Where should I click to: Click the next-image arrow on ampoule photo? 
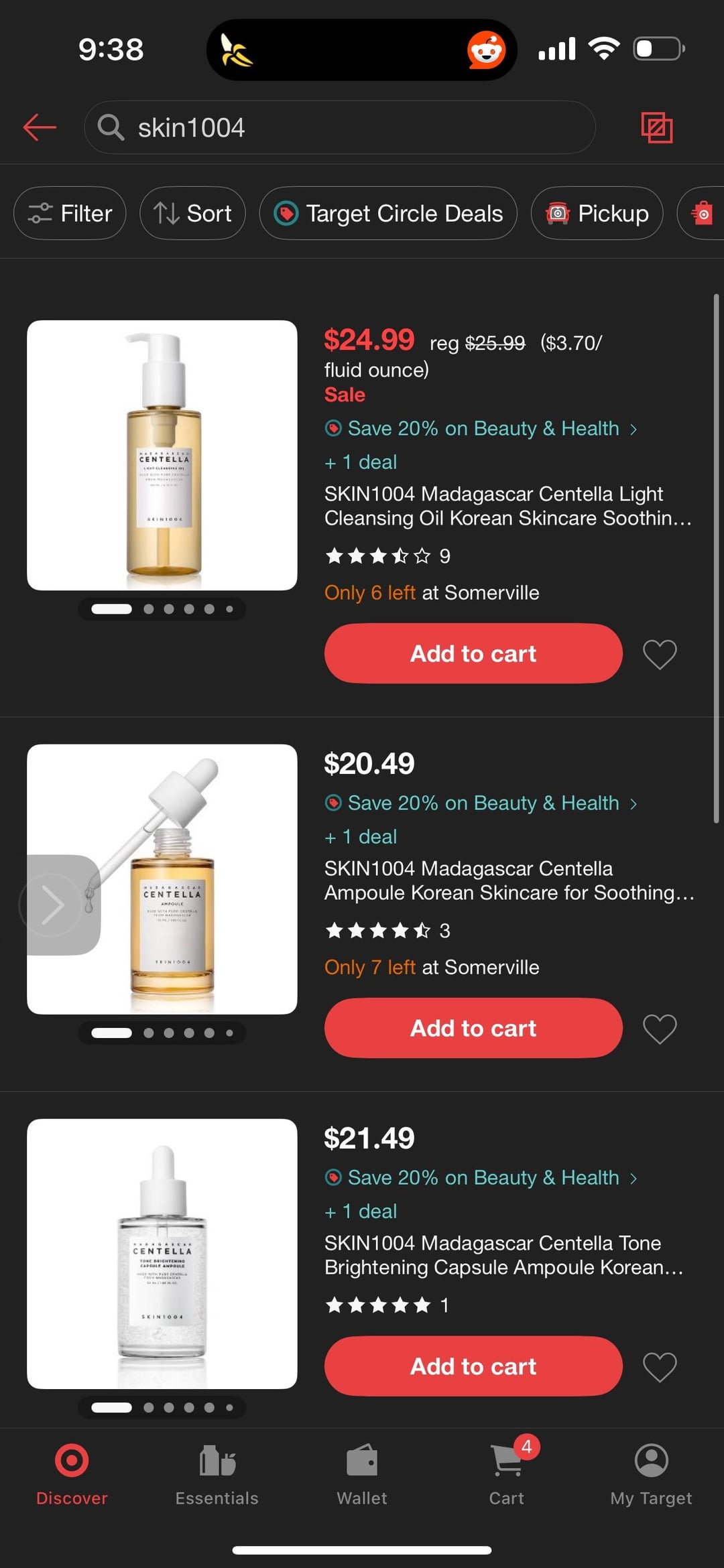pyautogui.click(x=52, y=905)
